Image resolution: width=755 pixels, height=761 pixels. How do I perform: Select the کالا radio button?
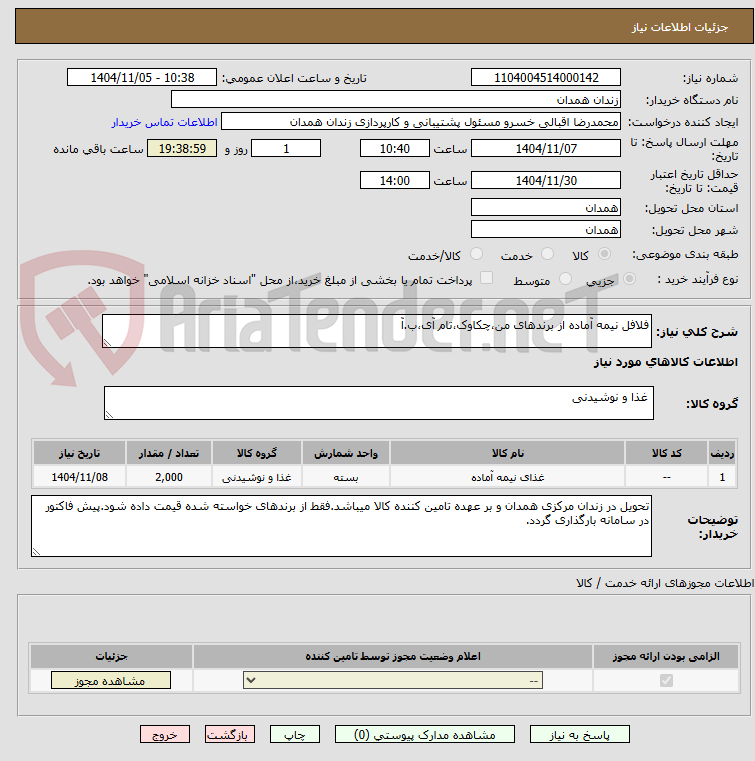(x=605, y=253)
